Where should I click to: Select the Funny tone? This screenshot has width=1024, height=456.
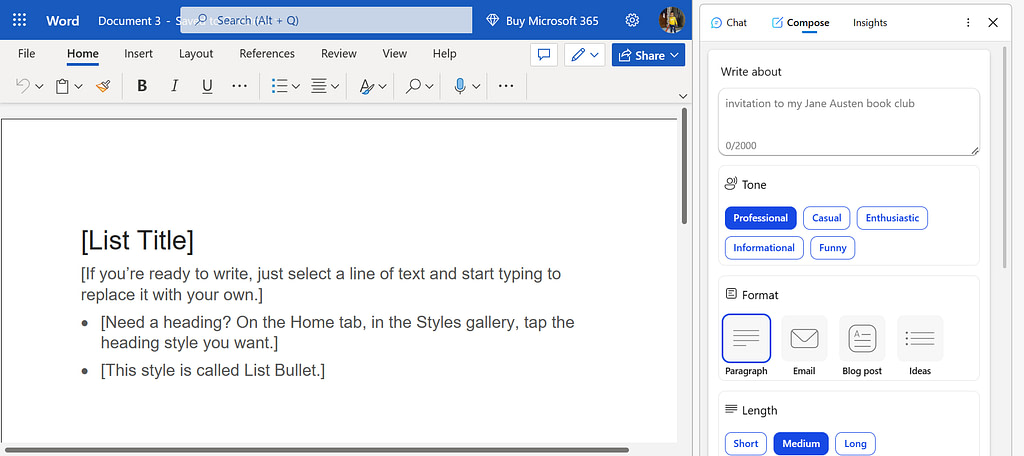coord(833,248)
